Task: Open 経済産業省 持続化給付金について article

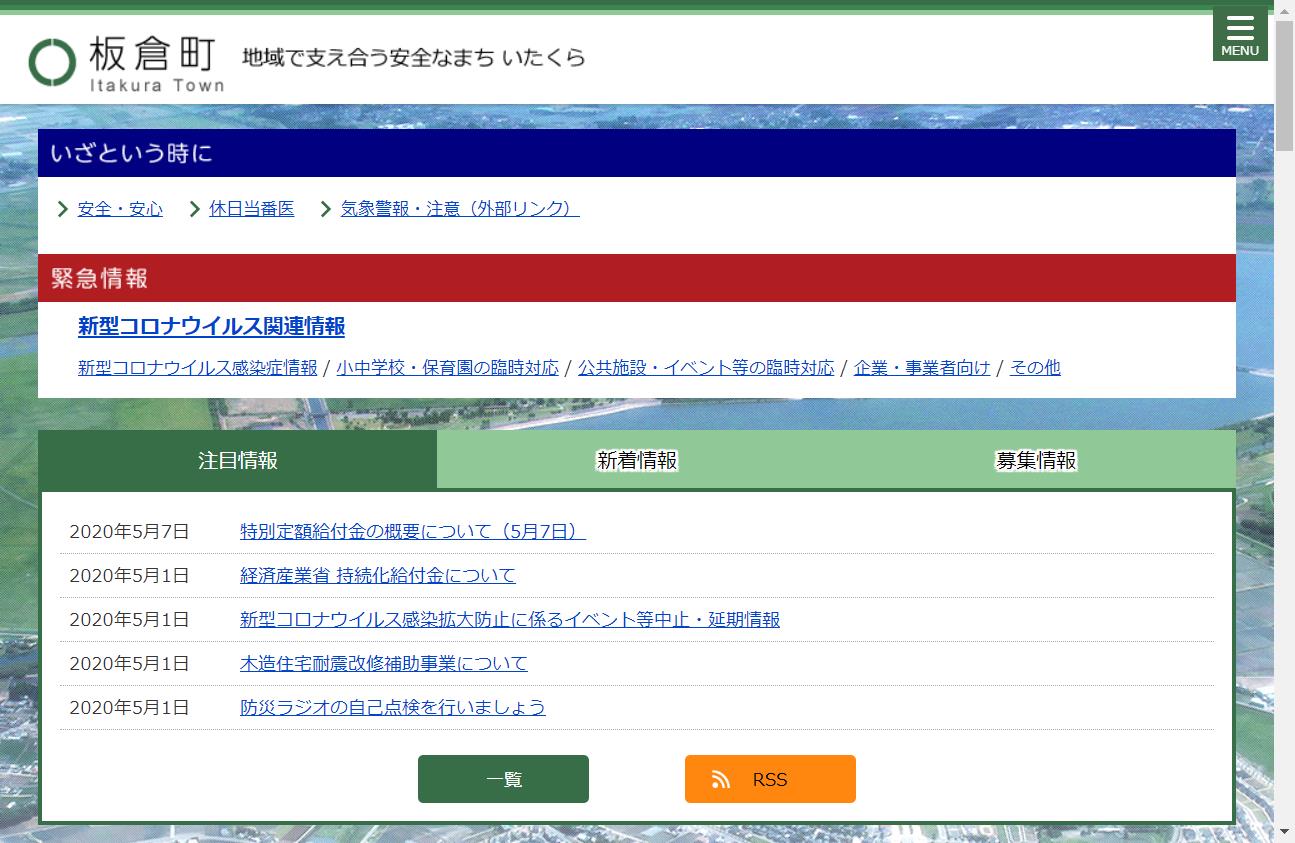Action: click(x=377, y=575)
